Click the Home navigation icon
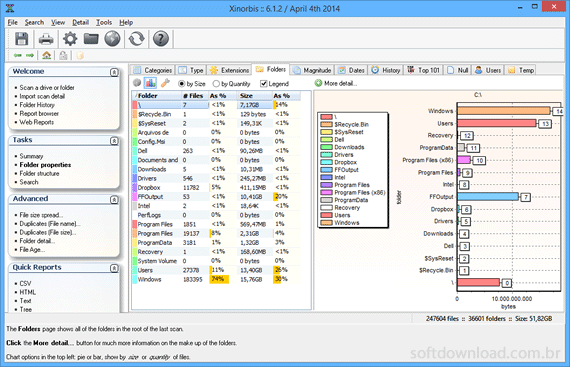This screenshot has height=367, width=570. 47,55
